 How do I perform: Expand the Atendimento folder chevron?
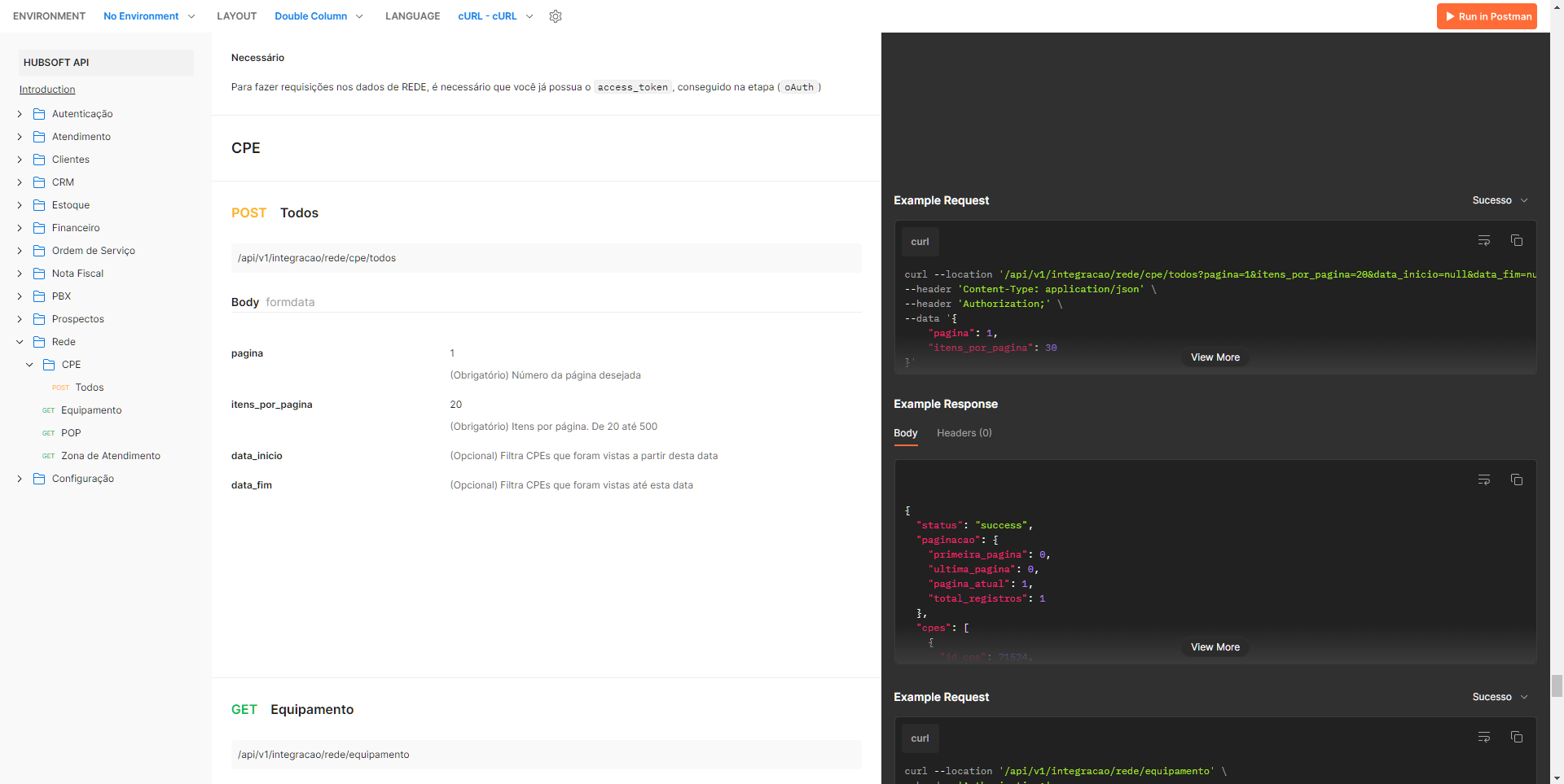(x=20, y=137)
